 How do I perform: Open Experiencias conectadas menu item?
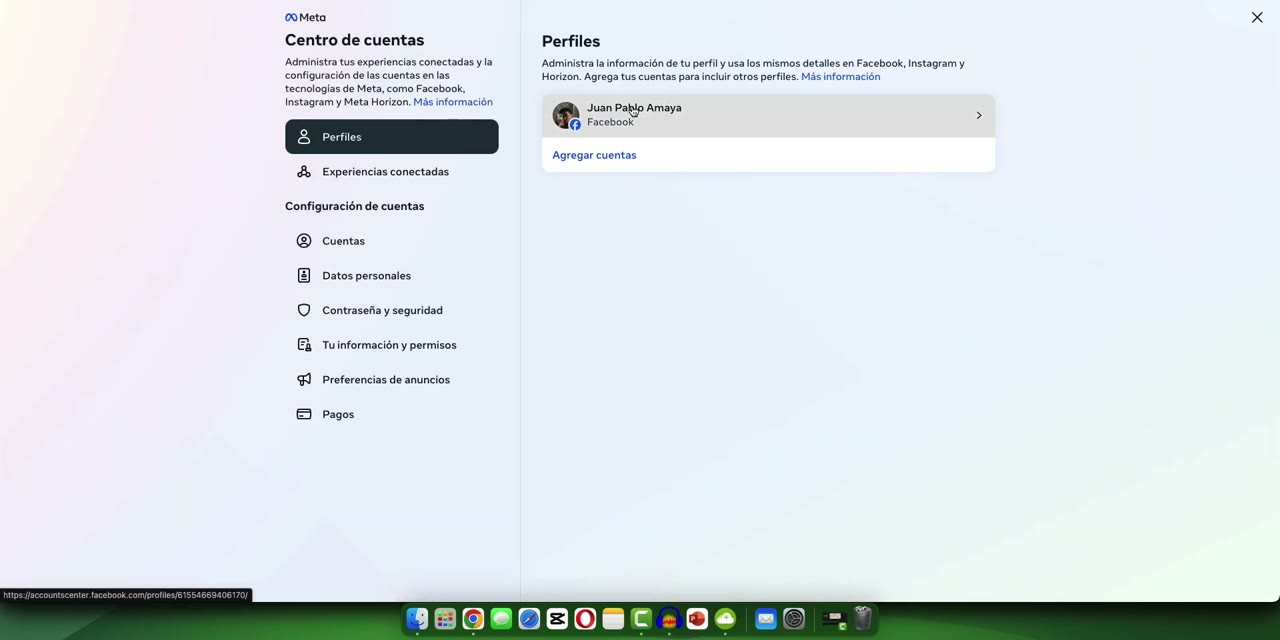[391, 172]
